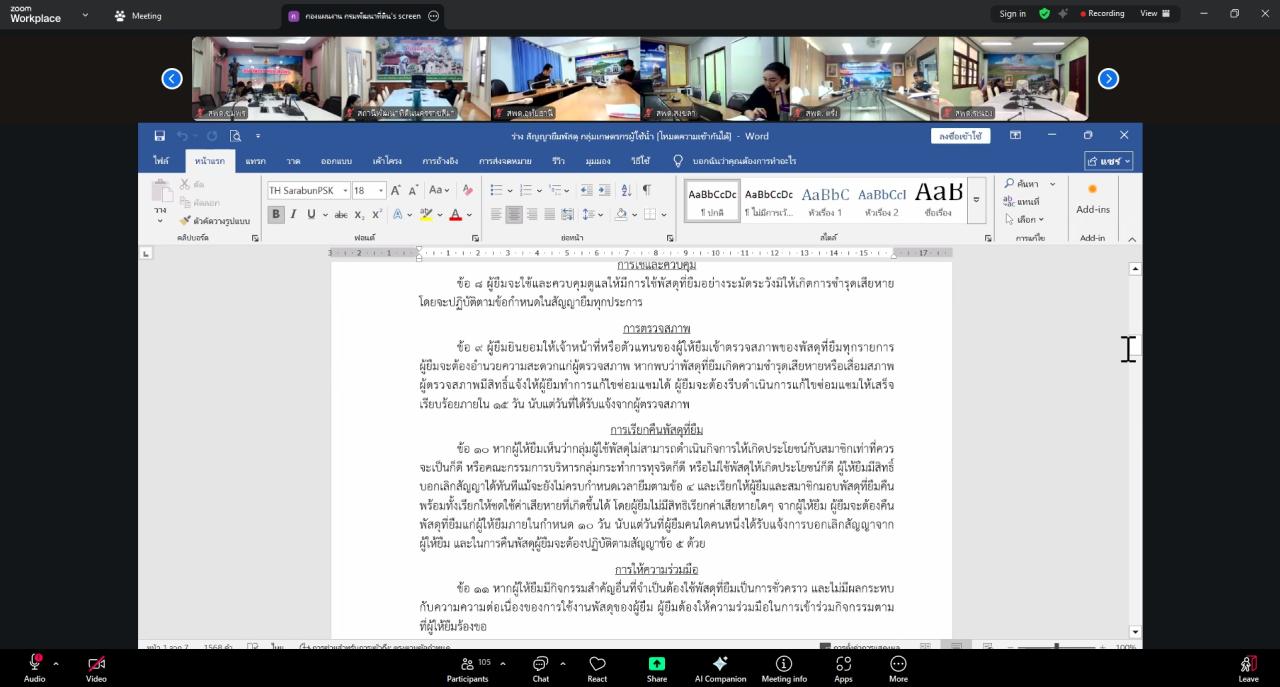This screenshot has width=1280, height=687.
Task: Toggle off the active Bold formatting
Action: click(x=275, y=215)
